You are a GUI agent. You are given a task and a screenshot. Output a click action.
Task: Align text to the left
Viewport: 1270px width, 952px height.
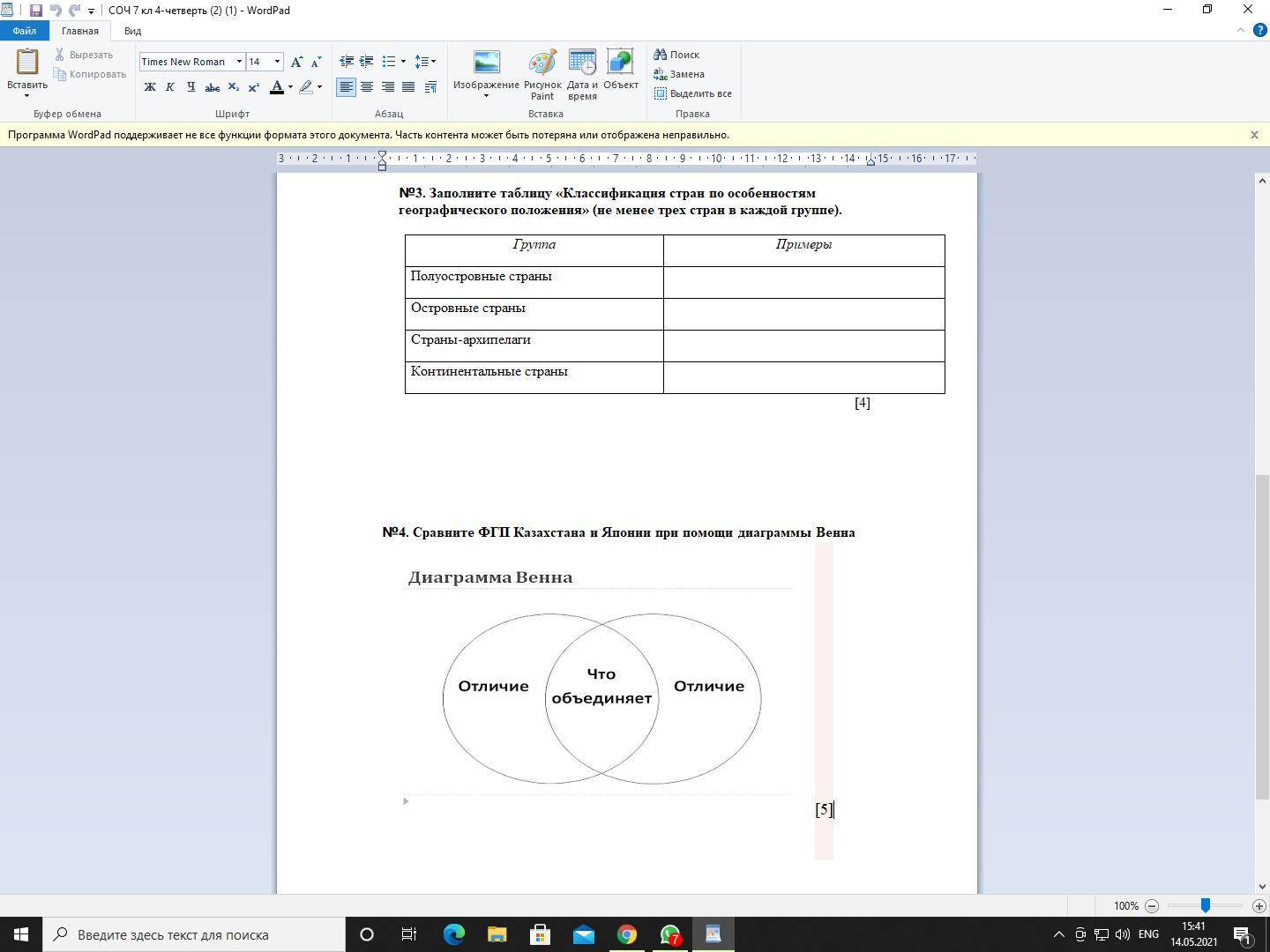(347, 86)
